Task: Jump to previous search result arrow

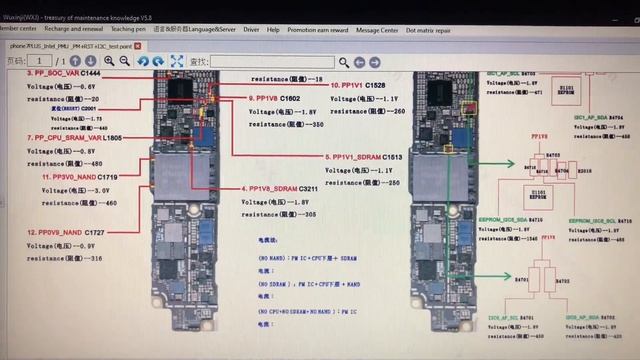Action: click(360, 62)
